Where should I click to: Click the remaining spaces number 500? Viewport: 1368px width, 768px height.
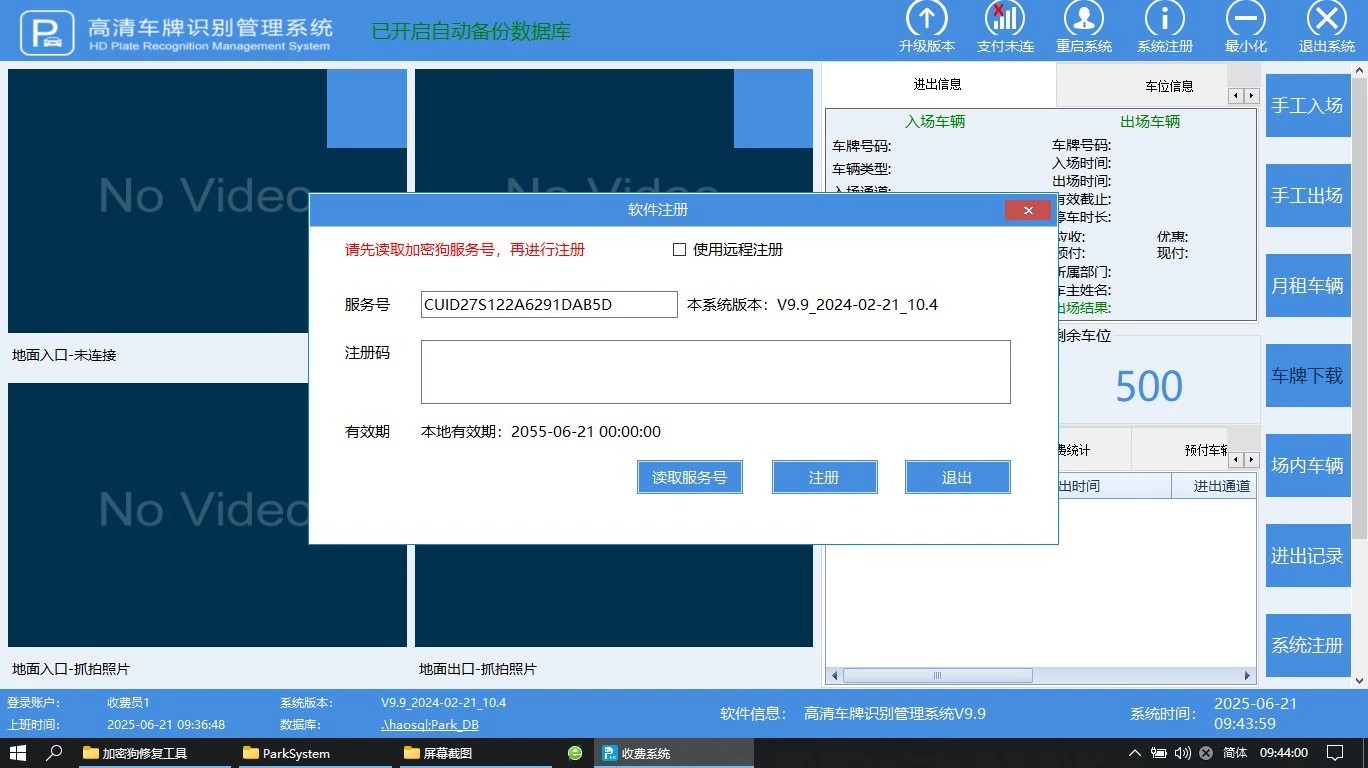(1149, 387)
